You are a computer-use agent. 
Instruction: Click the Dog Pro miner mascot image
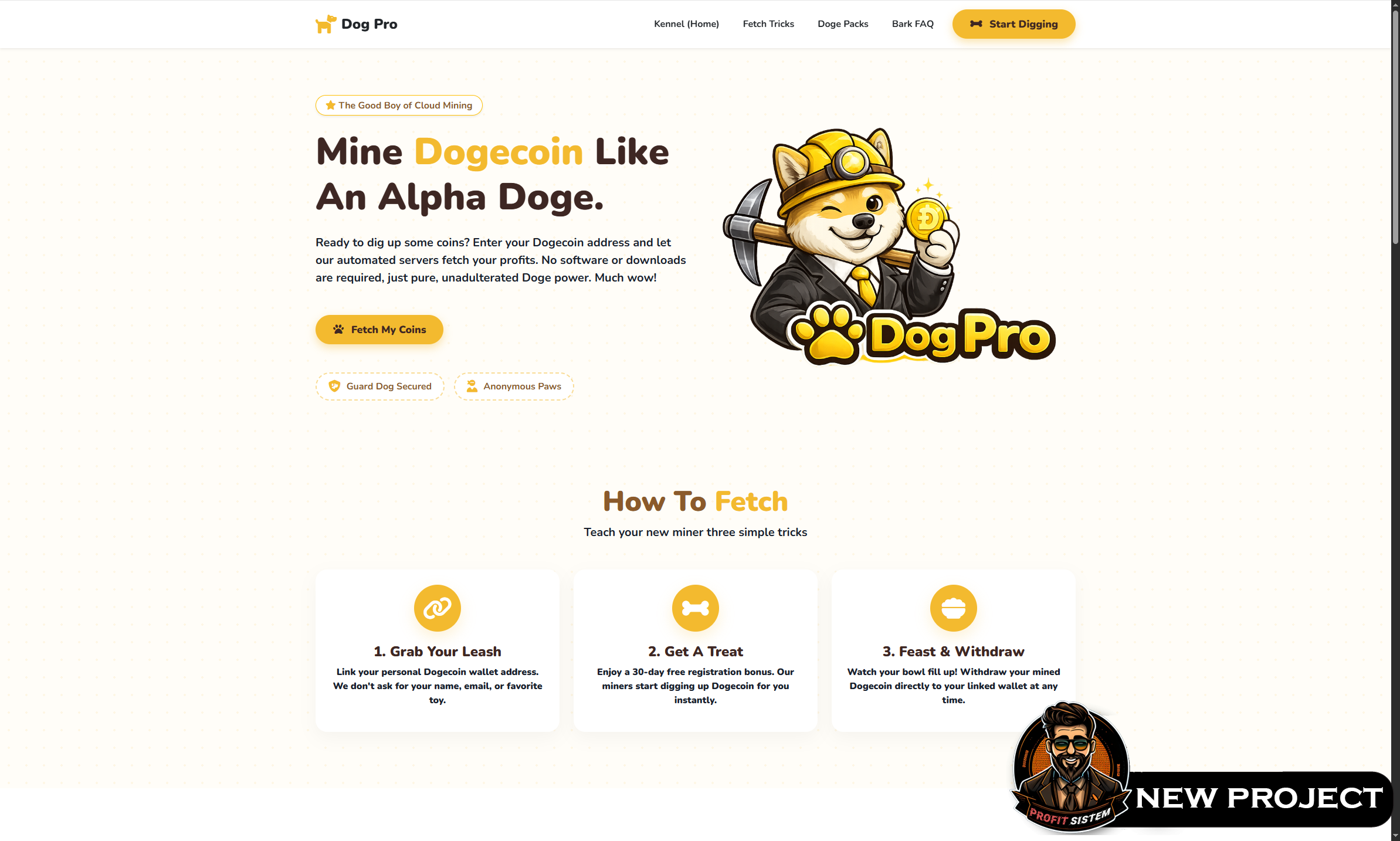pos(889,246)
